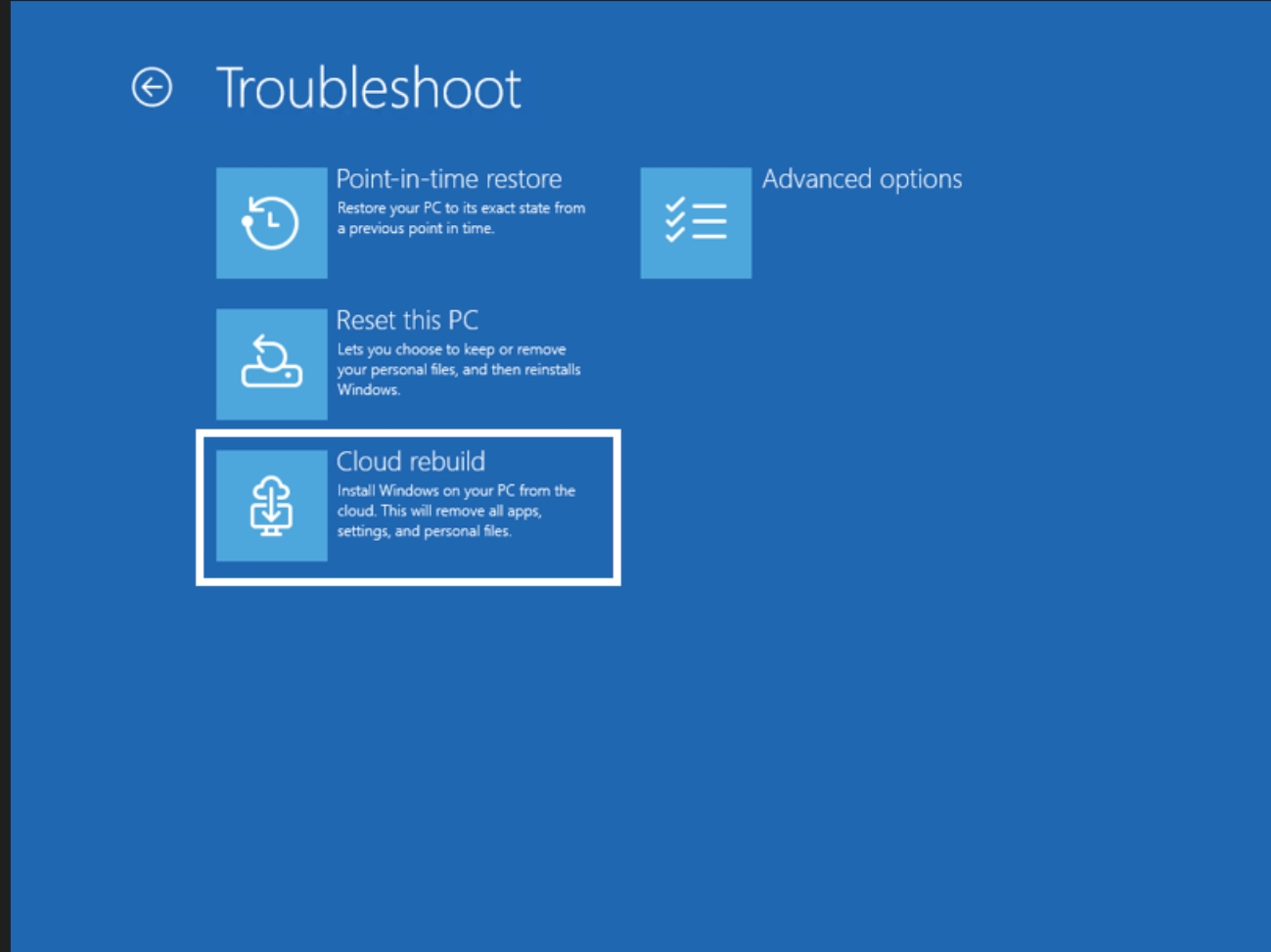Select the 'Cloud rebuild' title text
Viewport: 1271px width, 952px height.
(x=410, y=461)
